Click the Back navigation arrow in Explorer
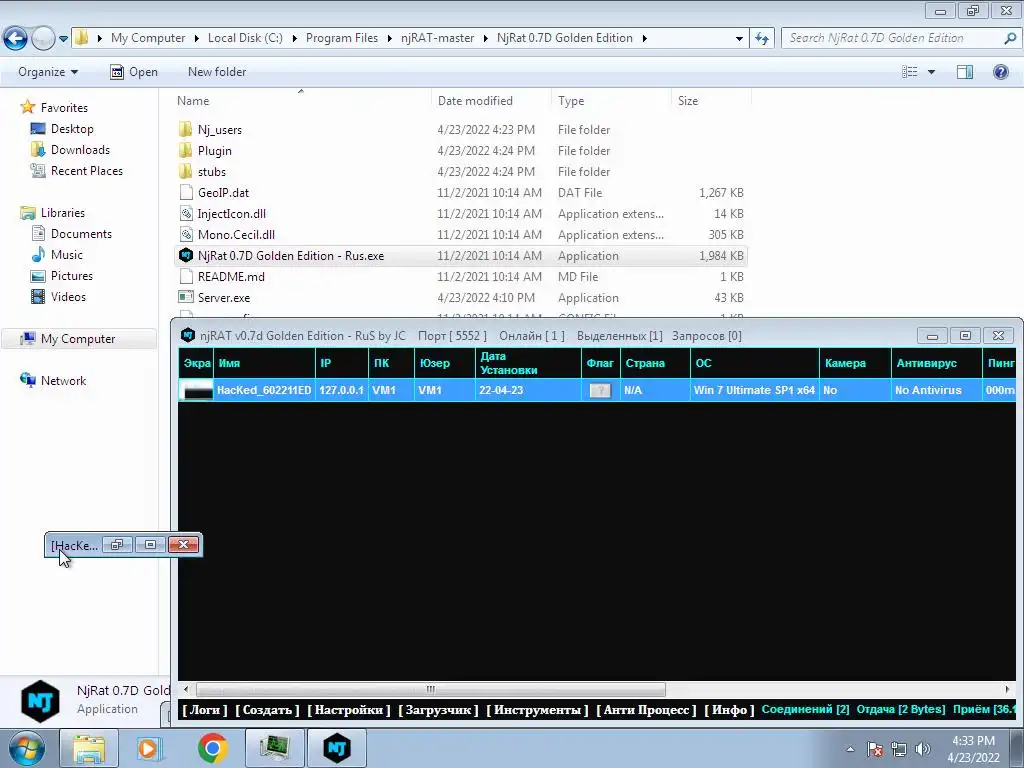Viewport: 1024px width, 768px height. coord(16,39)
